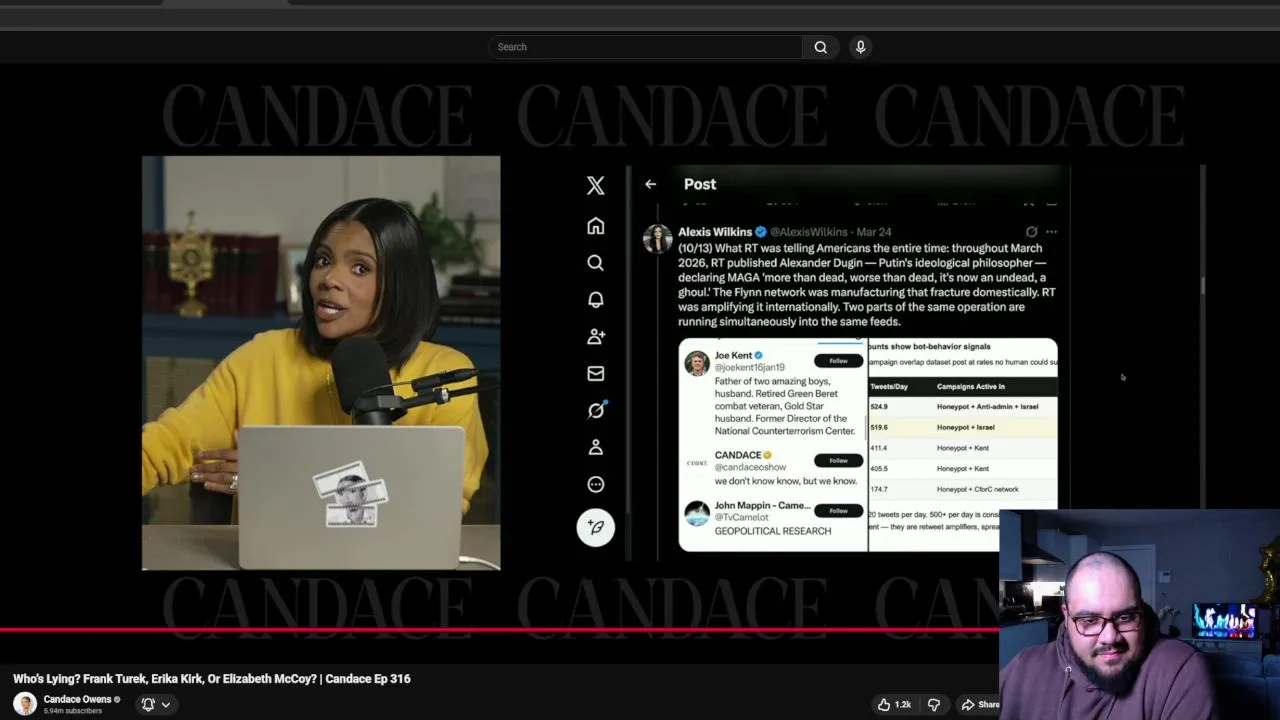Focus the YouTube Search input field
The height and width of the screenshot is (720, 1280).
coord(645,47)
